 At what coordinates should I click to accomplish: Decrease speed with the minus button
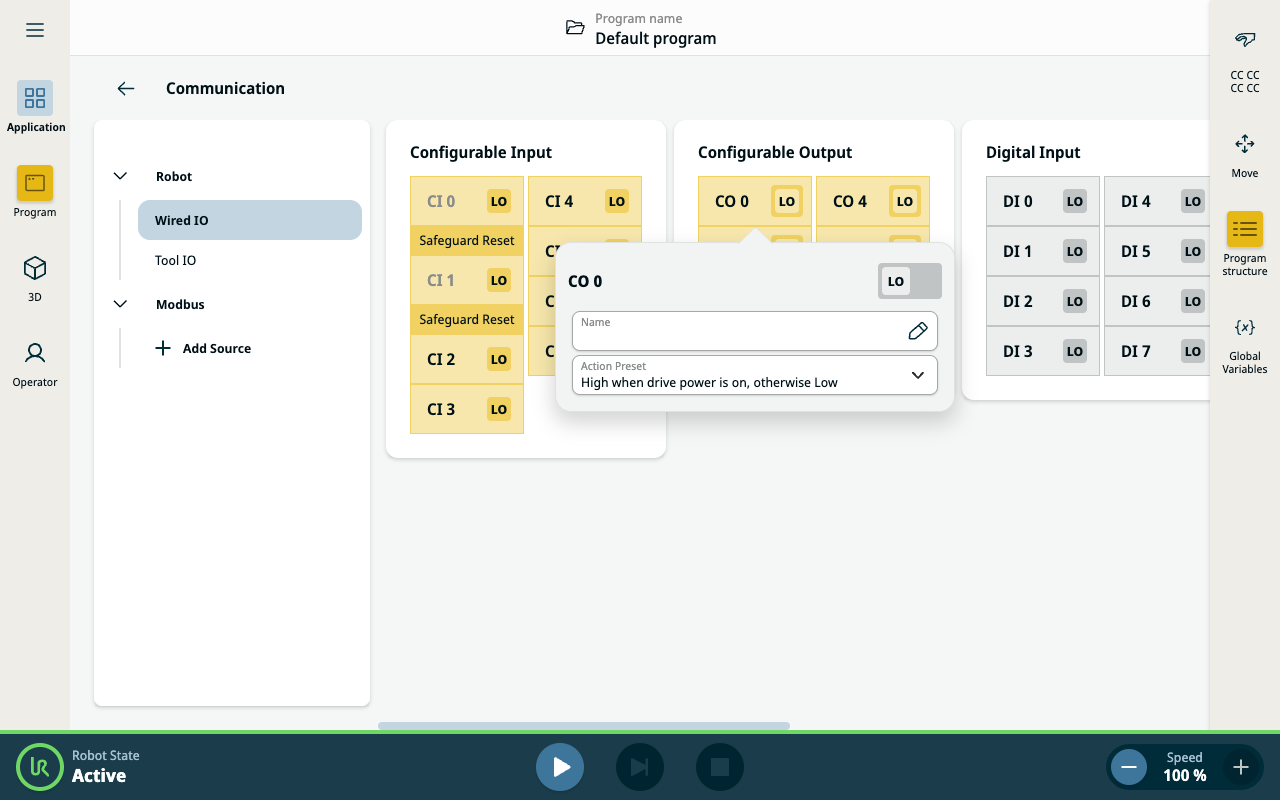click(1129, 767)
